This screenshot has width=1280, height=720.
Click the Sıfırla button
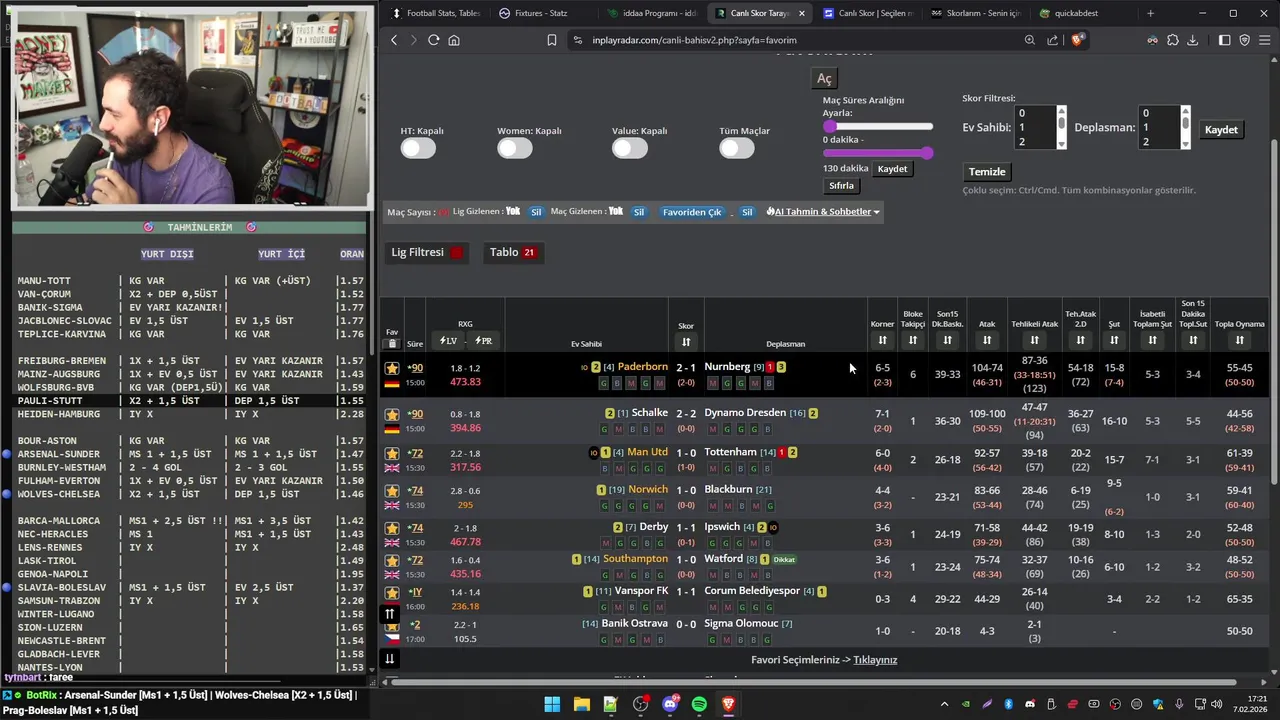841,186
